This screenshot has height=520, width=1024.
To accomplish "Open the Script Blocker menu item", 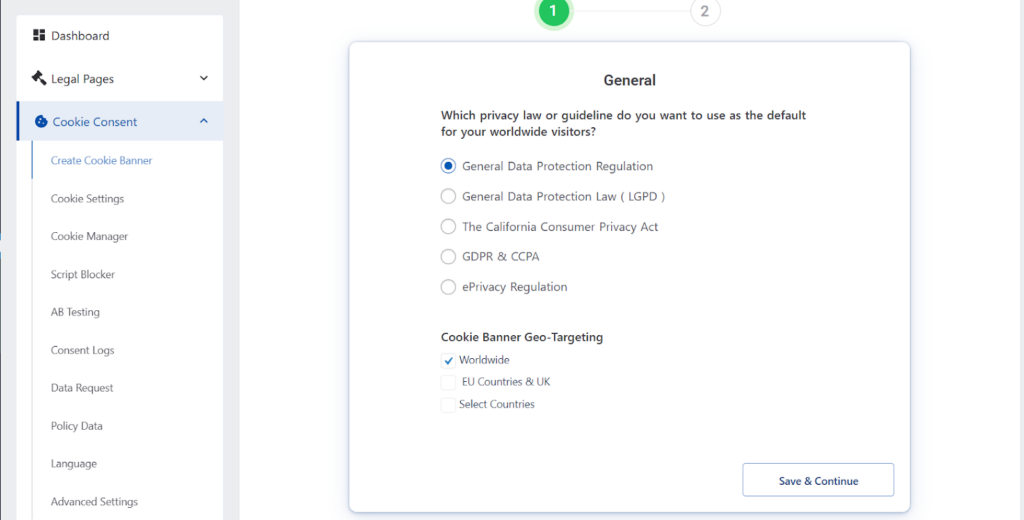I will pyautogui.click(x=83, y=274).
